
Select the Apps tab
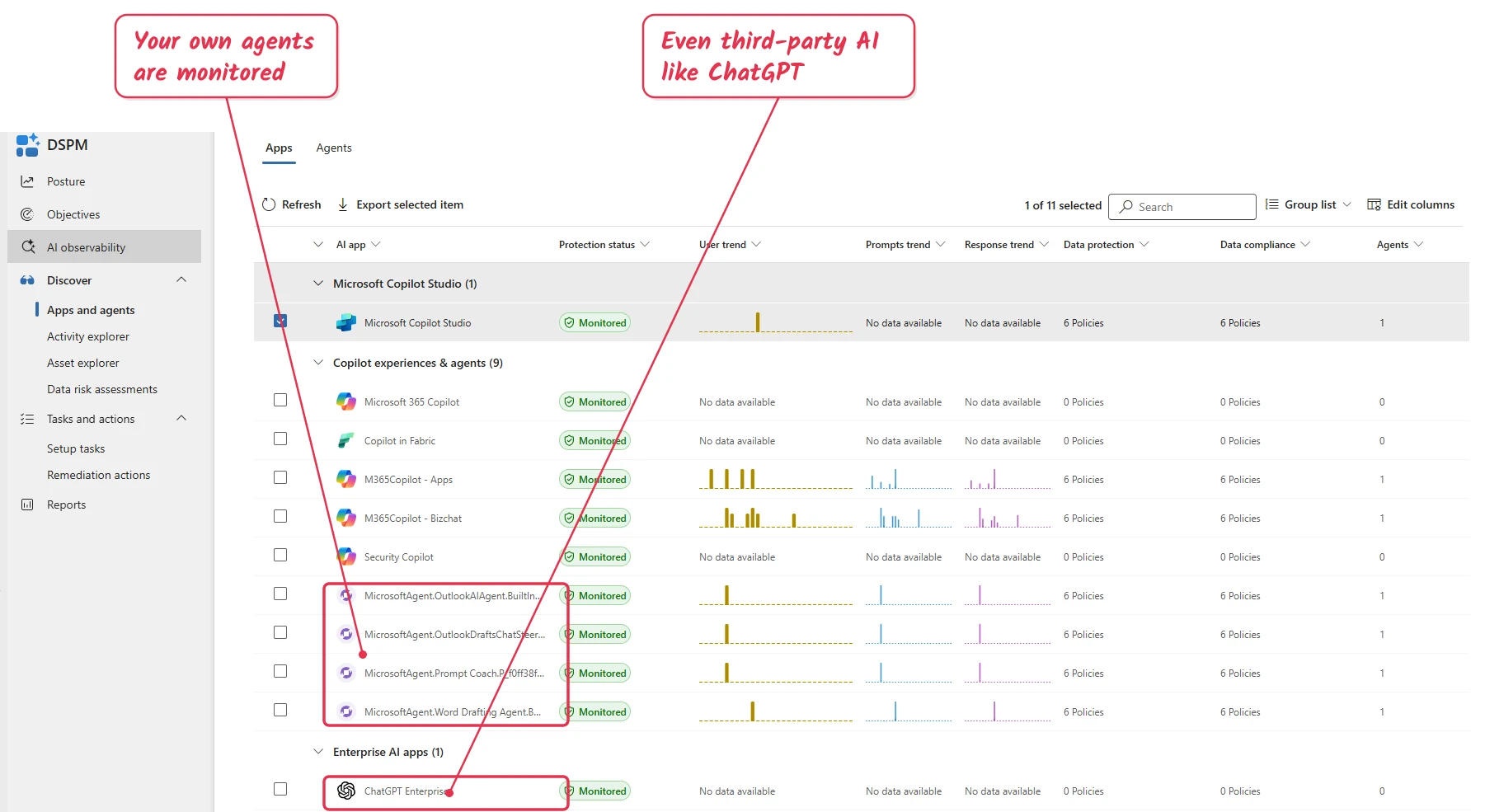point(279,148)
